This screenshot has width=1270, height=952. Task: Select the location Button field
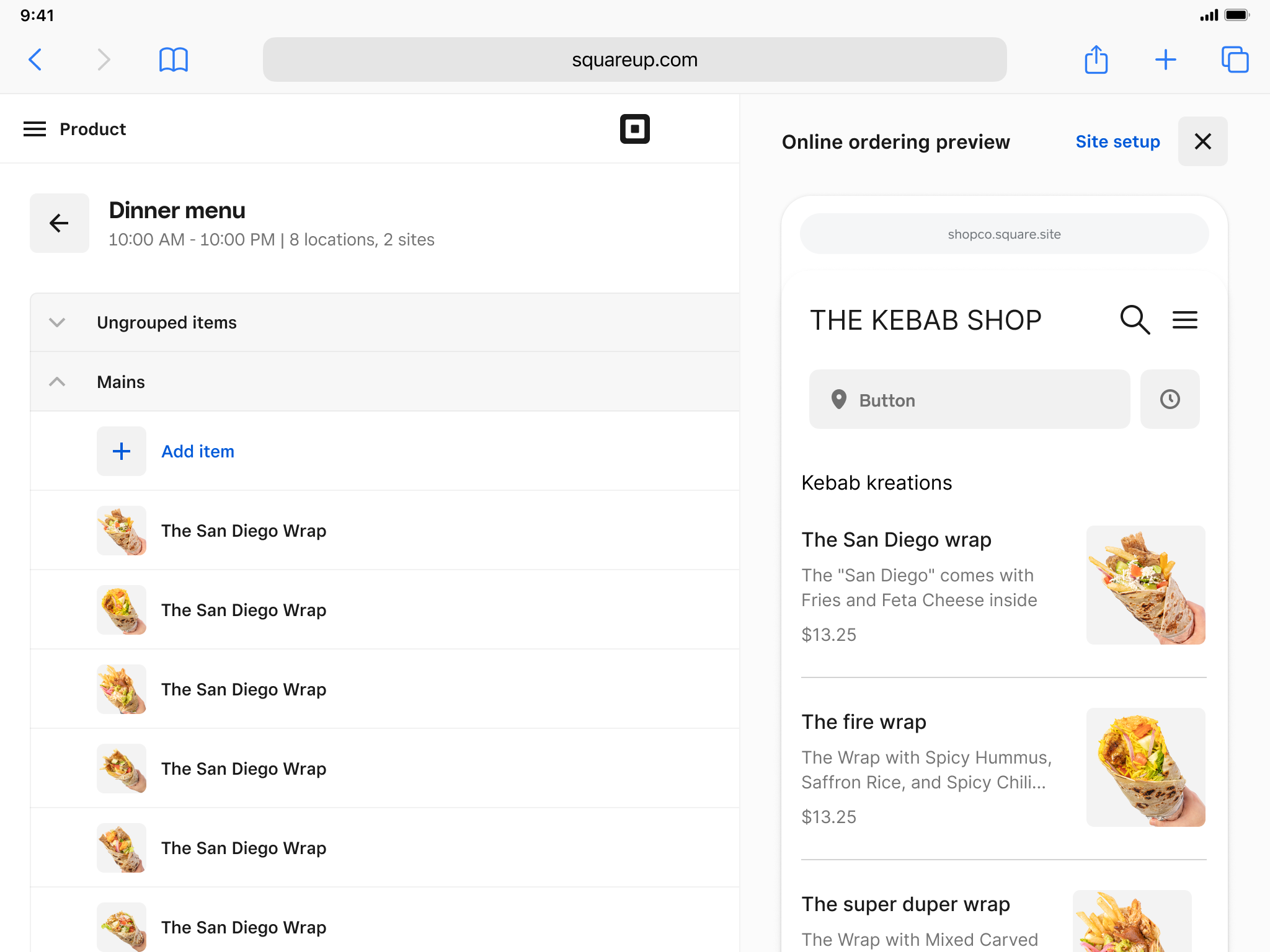tap(969, 399)
